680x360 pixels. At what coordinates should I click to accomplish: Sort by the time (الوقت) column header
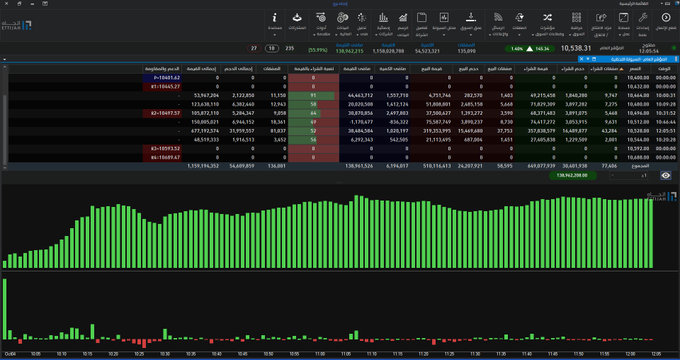tap(664, 69)
